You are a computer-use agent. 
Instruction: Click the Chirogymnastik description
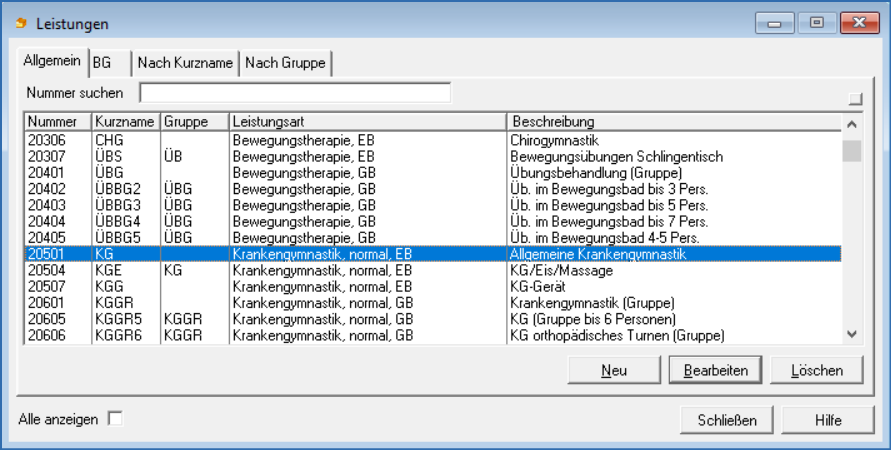coord(555,140)
